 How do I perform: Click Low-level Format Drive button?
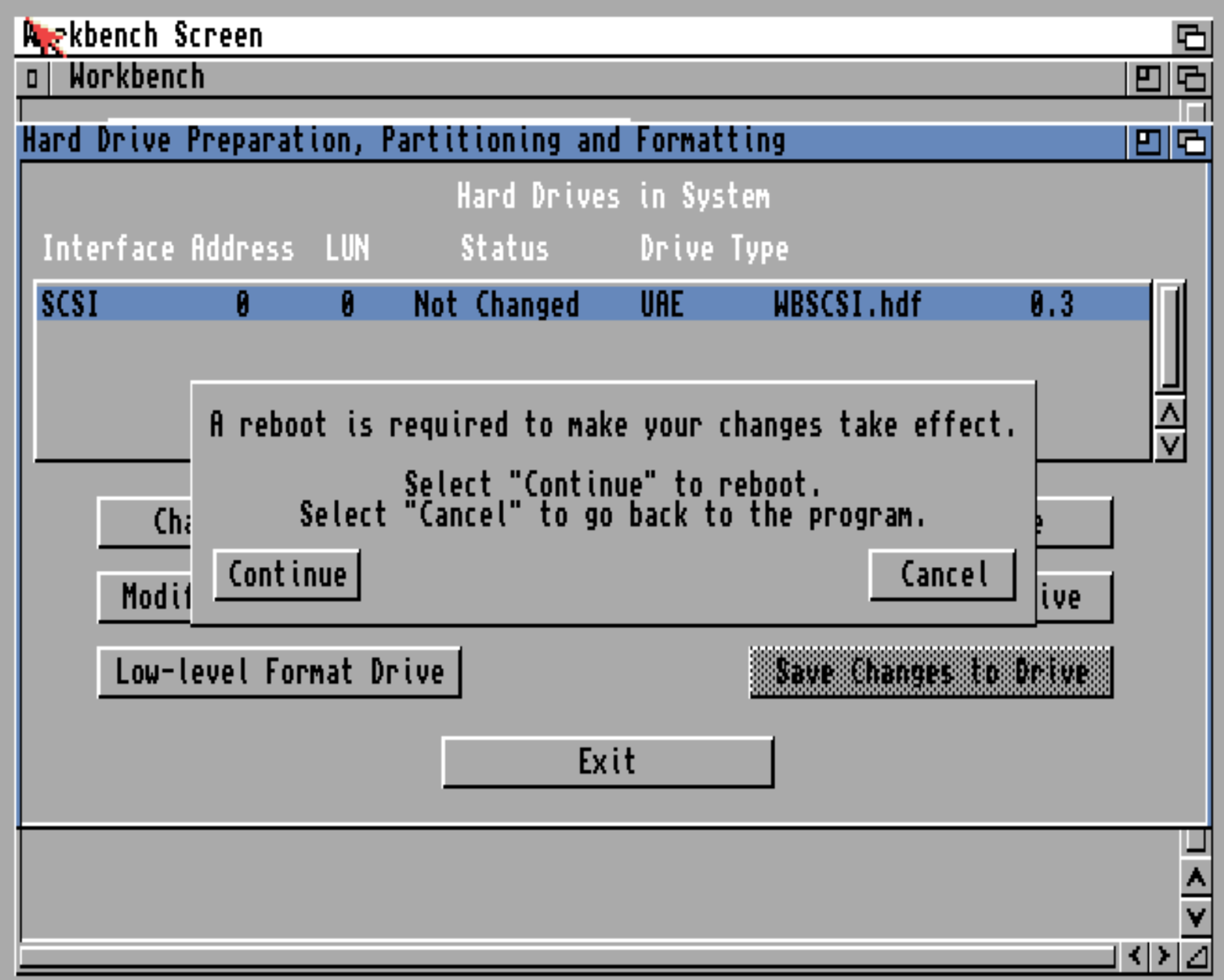[279, 672]
